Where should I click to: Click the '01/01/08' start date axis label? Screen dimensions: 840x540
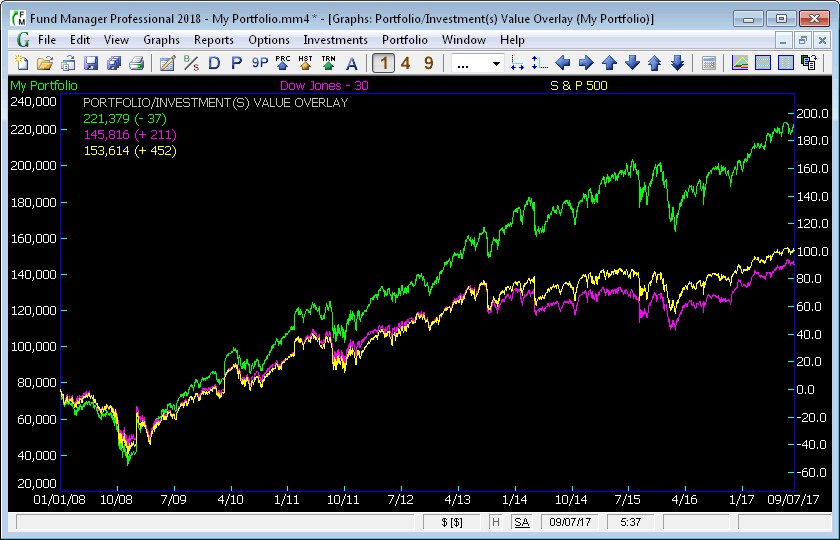(x=59, y=500)
